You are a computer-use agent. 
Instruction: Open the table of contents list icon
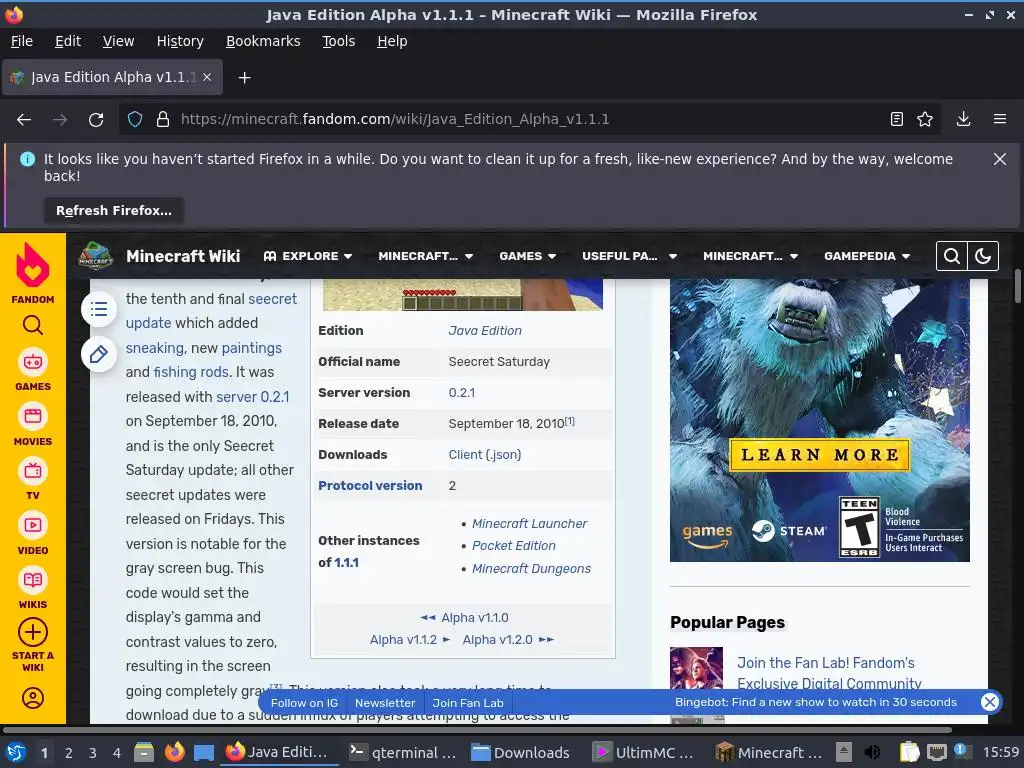click(99, 309)
